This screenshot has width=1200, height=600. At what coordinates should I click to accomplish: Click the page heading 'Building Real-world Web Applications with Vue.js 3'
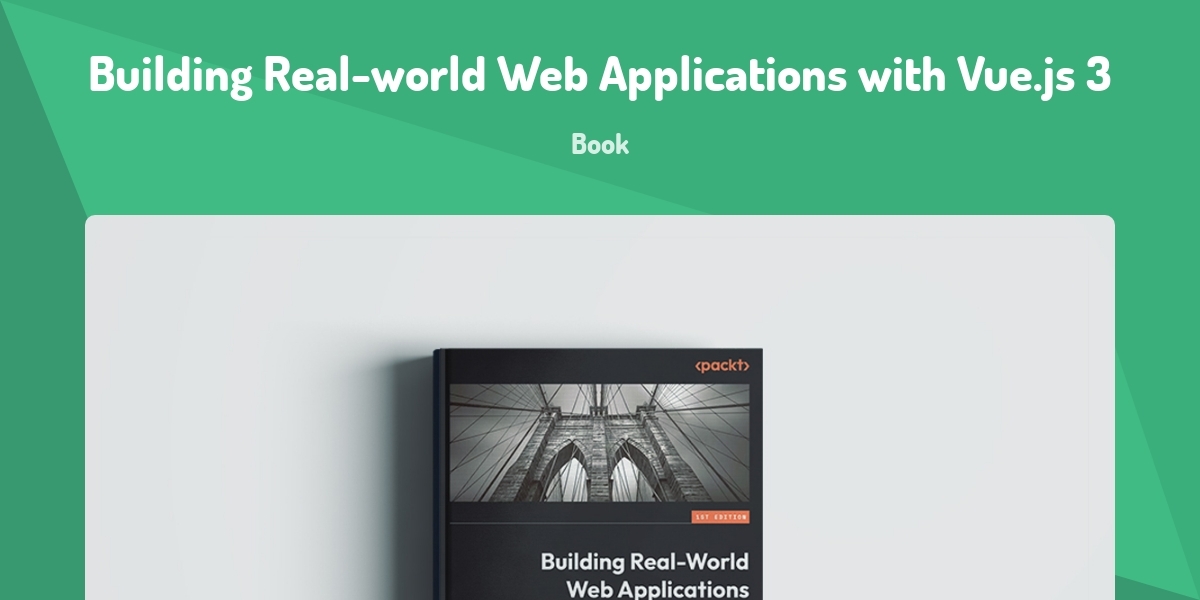point(600,75)
